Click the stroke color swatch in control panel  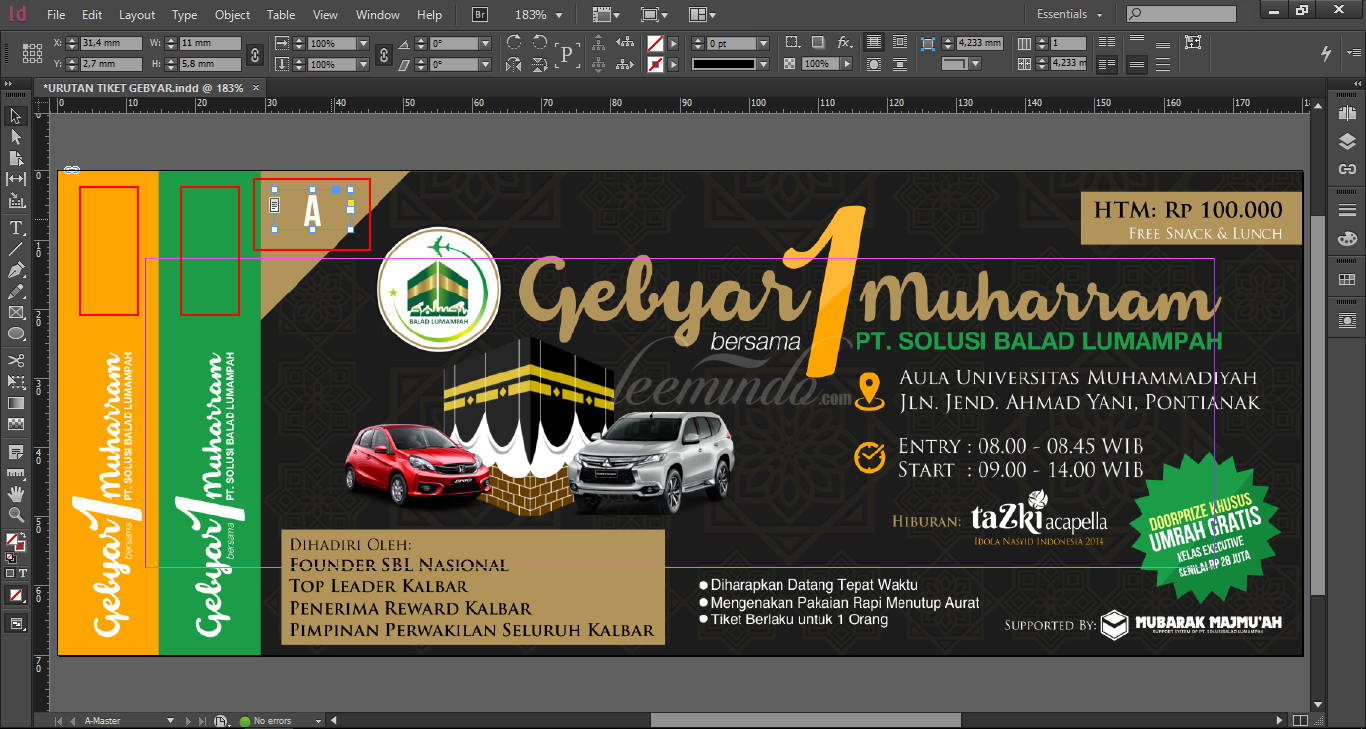[655, 64]
